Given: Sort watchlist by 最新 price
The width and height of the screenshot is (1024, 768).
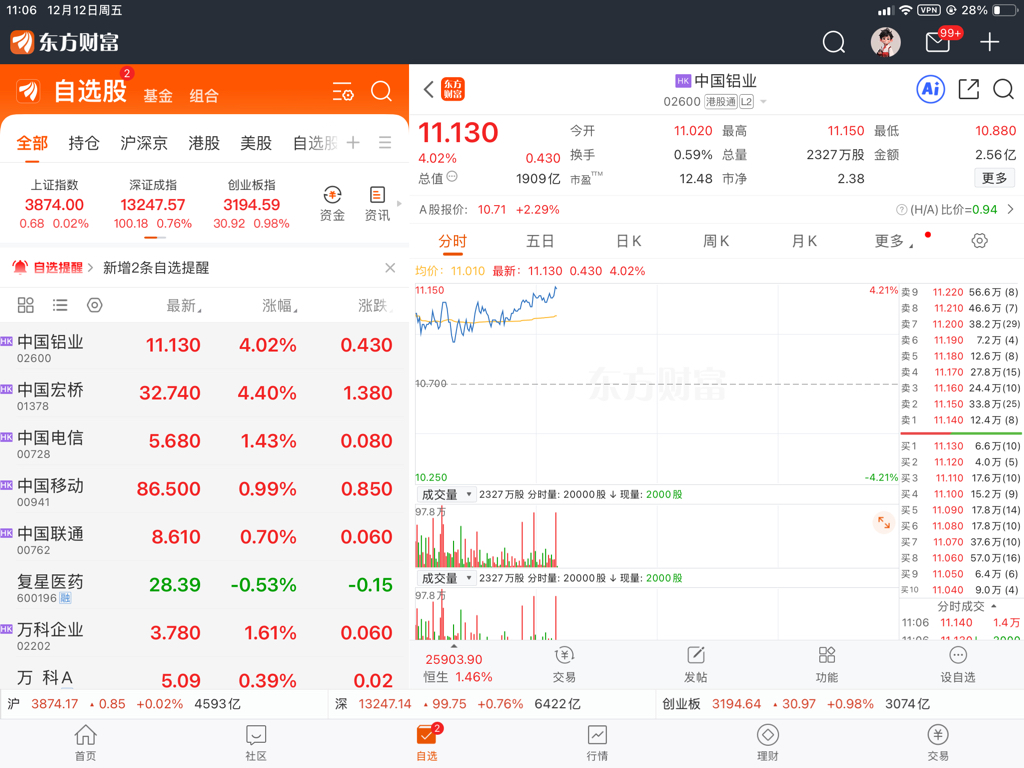Looking at the screenshot, I should [184, 305].
